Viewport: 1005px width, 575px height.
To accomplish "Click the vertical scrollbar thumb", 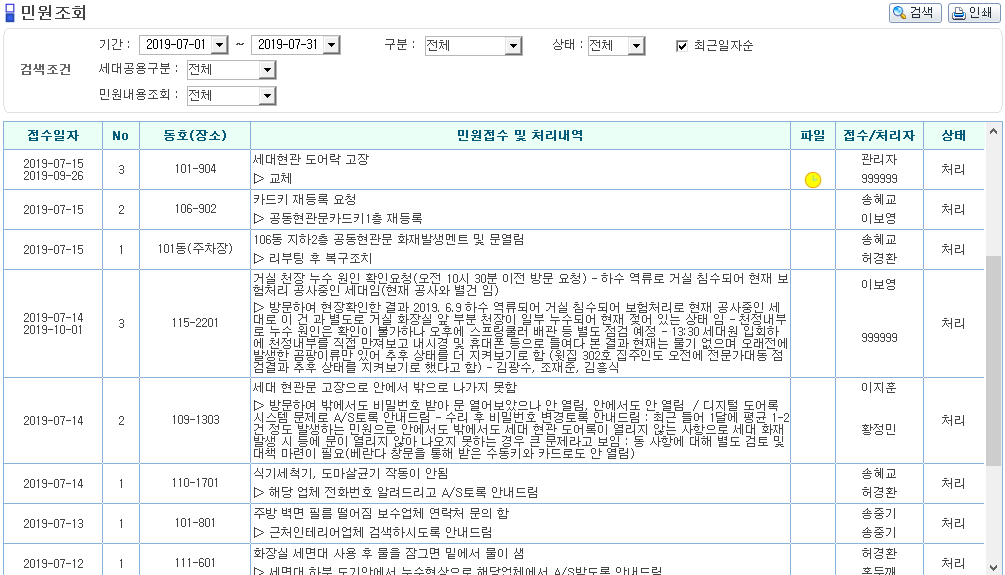I will click(x=993, y=360).
